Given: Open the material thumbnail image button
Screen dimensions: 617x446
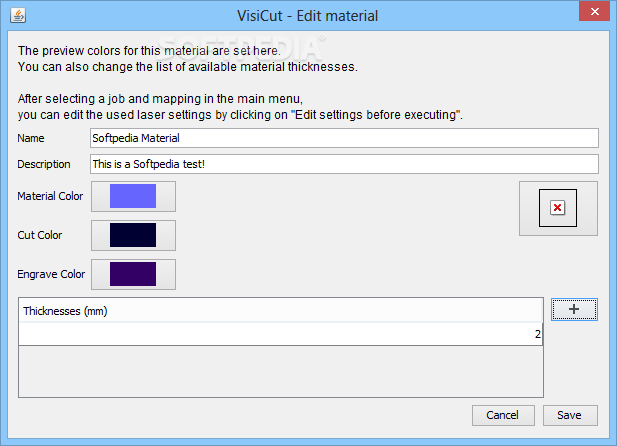Looking at the screenshot, I should (558, 208).
